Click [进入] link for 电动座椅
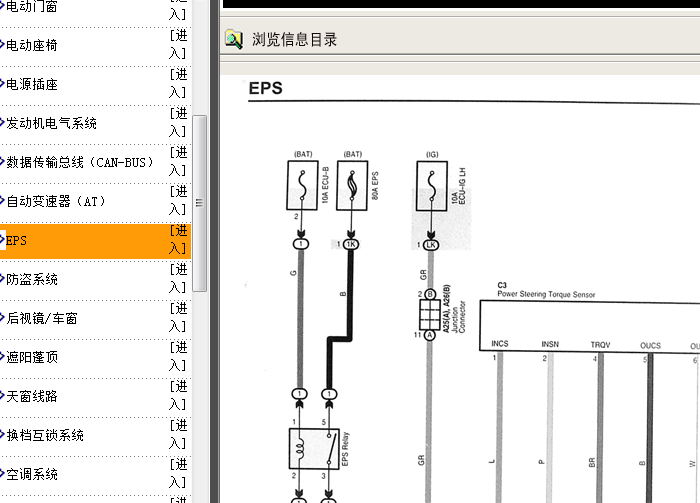The image size is (700, 503). click(x=178, y=45)
